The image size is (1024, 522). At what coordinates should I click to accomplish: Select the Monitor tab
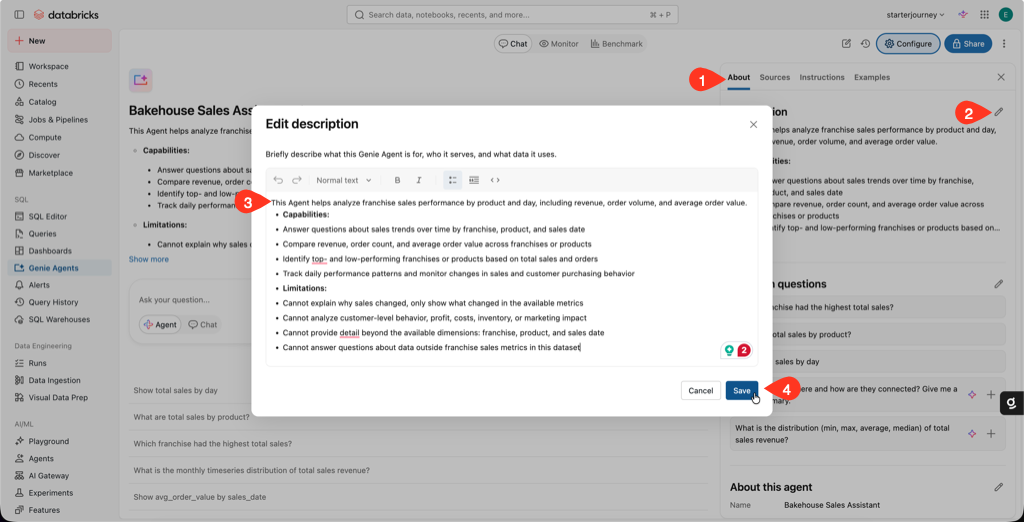pos(559,44)
